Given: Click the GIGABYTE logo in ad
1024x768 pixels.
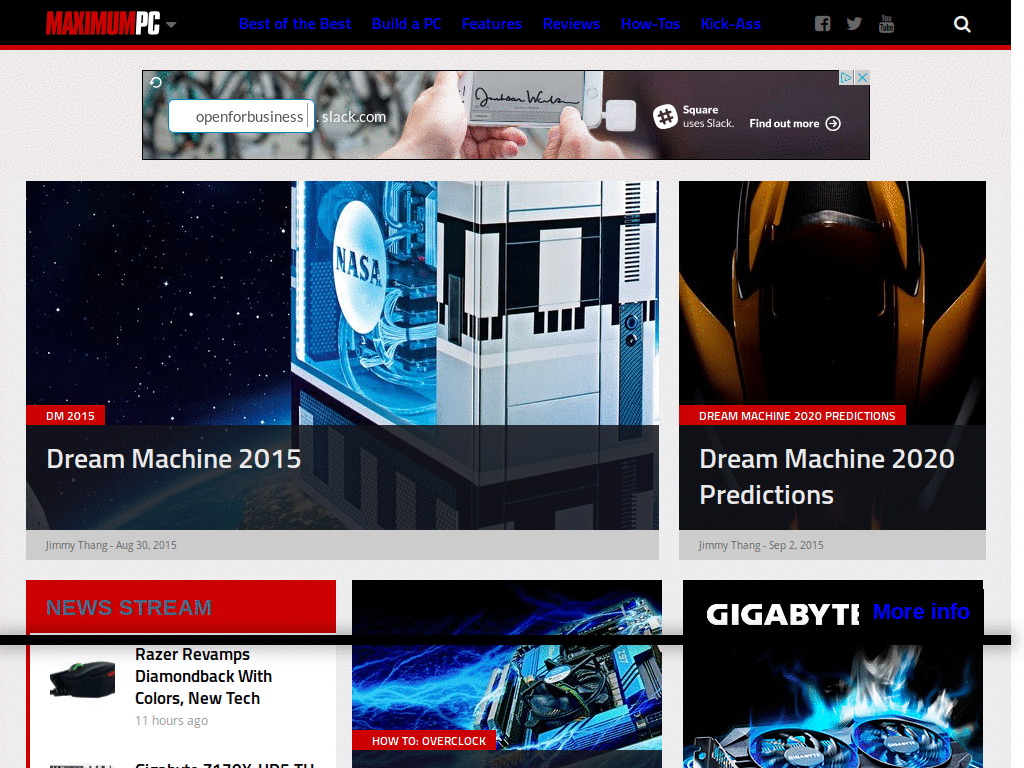Looking at the screenshot, I should pyautogui.click(x=782, y=615).
